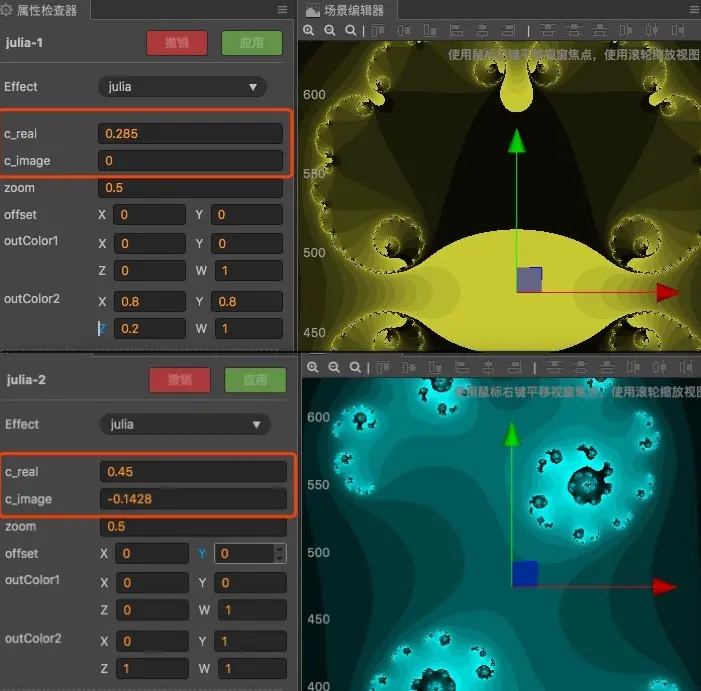Click stepper arrows on julia-2 offset Y
This screenshot has width=701, height=691.
280,553
